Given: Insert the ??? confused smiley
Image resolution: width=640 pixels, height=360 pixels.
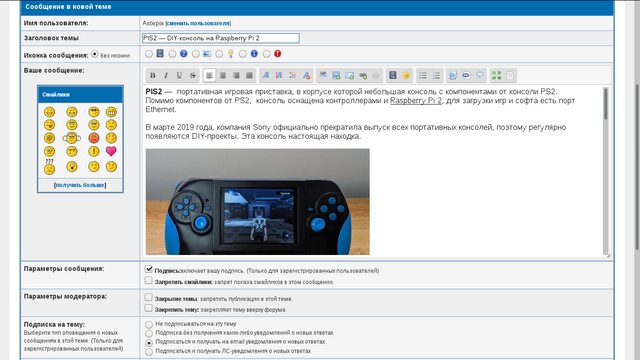Looking at the screenshot, I should [49, 167].
